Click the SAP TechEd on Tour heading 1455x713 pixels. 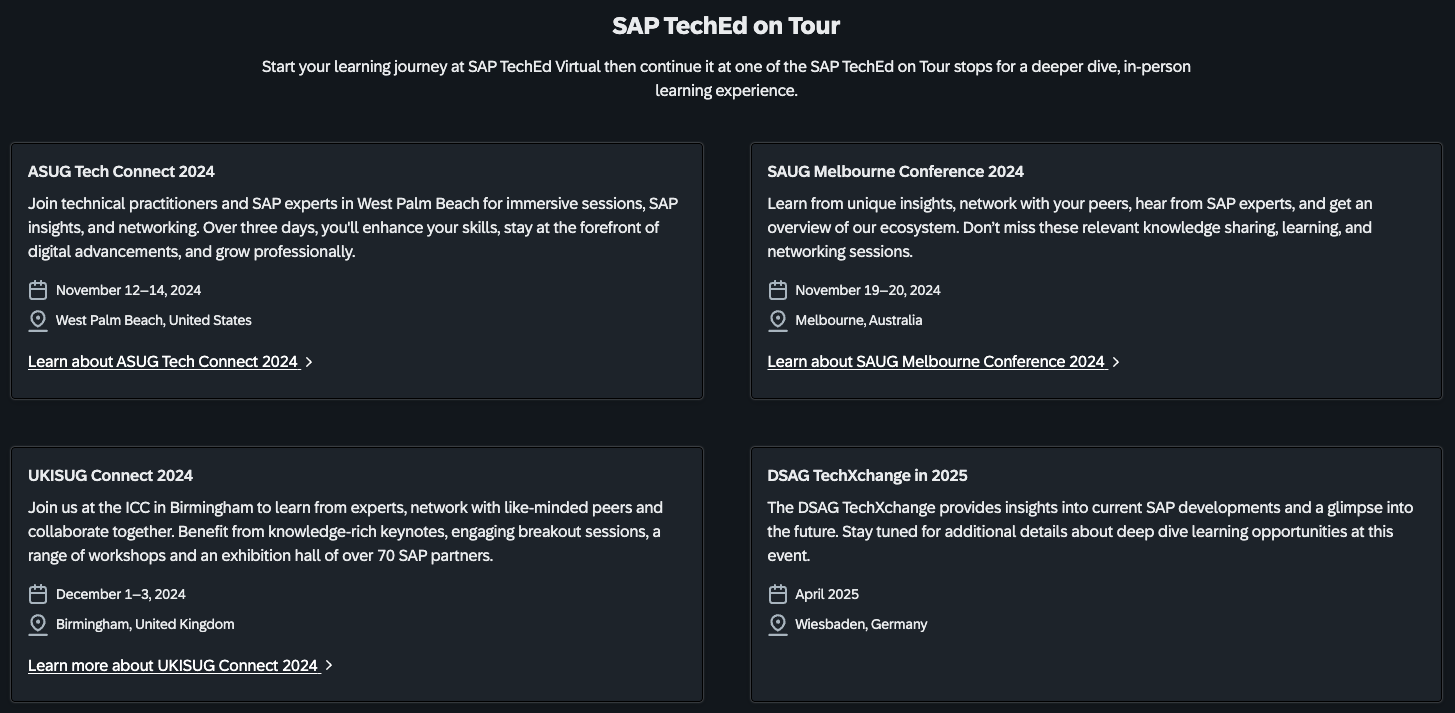[726, 25]
